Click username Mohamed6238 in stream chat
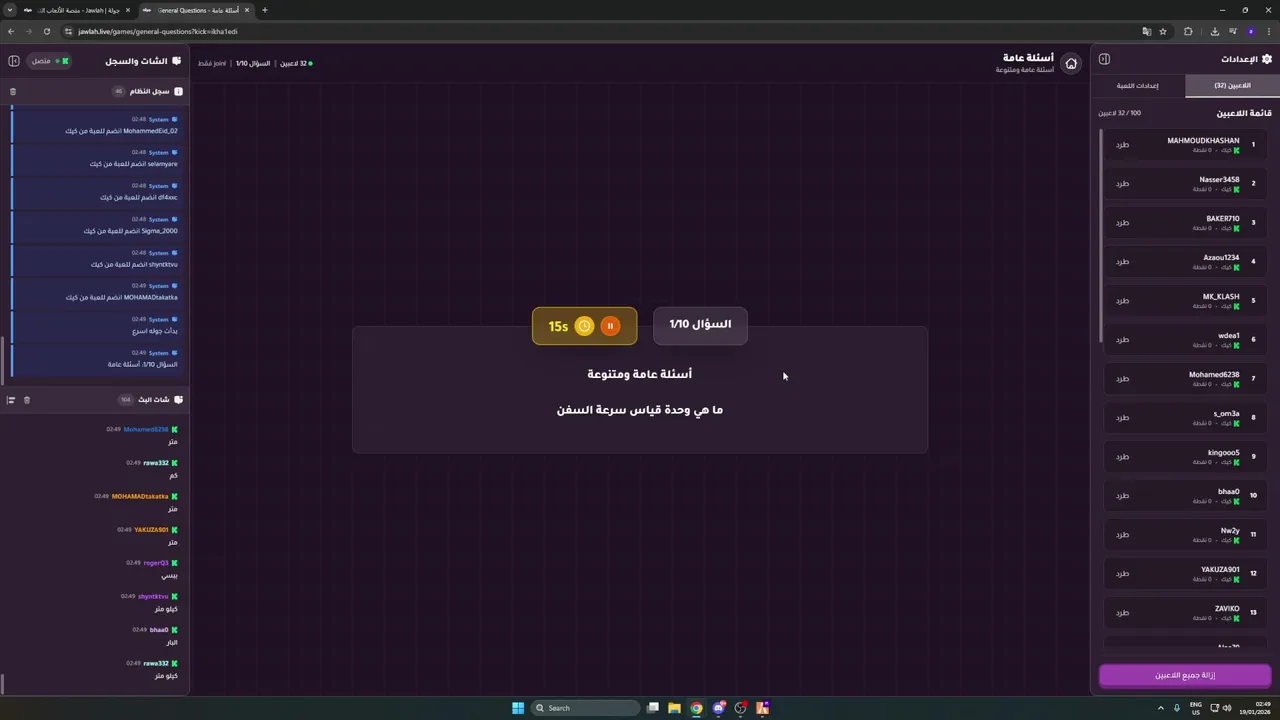Screen dimensions: 1280x720 tap(146, 430)
